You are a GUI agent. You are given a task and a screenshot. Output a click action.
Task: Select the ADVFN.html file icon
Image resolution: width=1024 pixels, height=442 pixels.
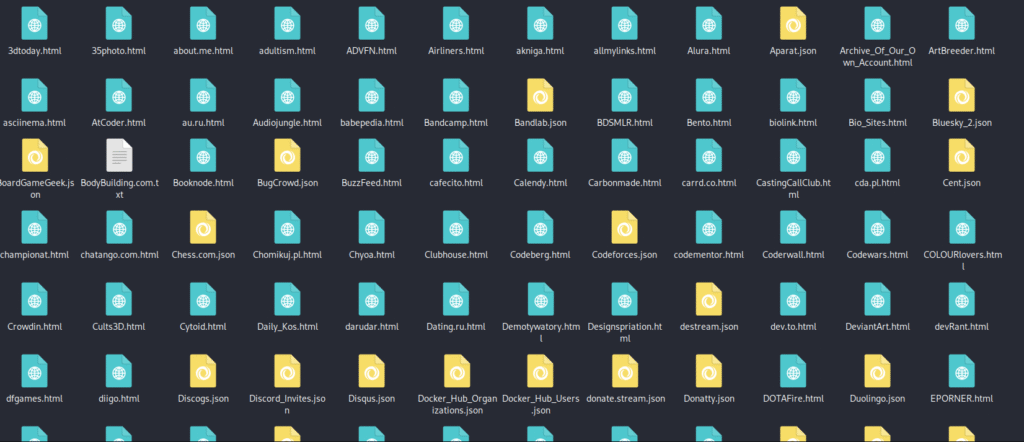[x=372, y=24]
